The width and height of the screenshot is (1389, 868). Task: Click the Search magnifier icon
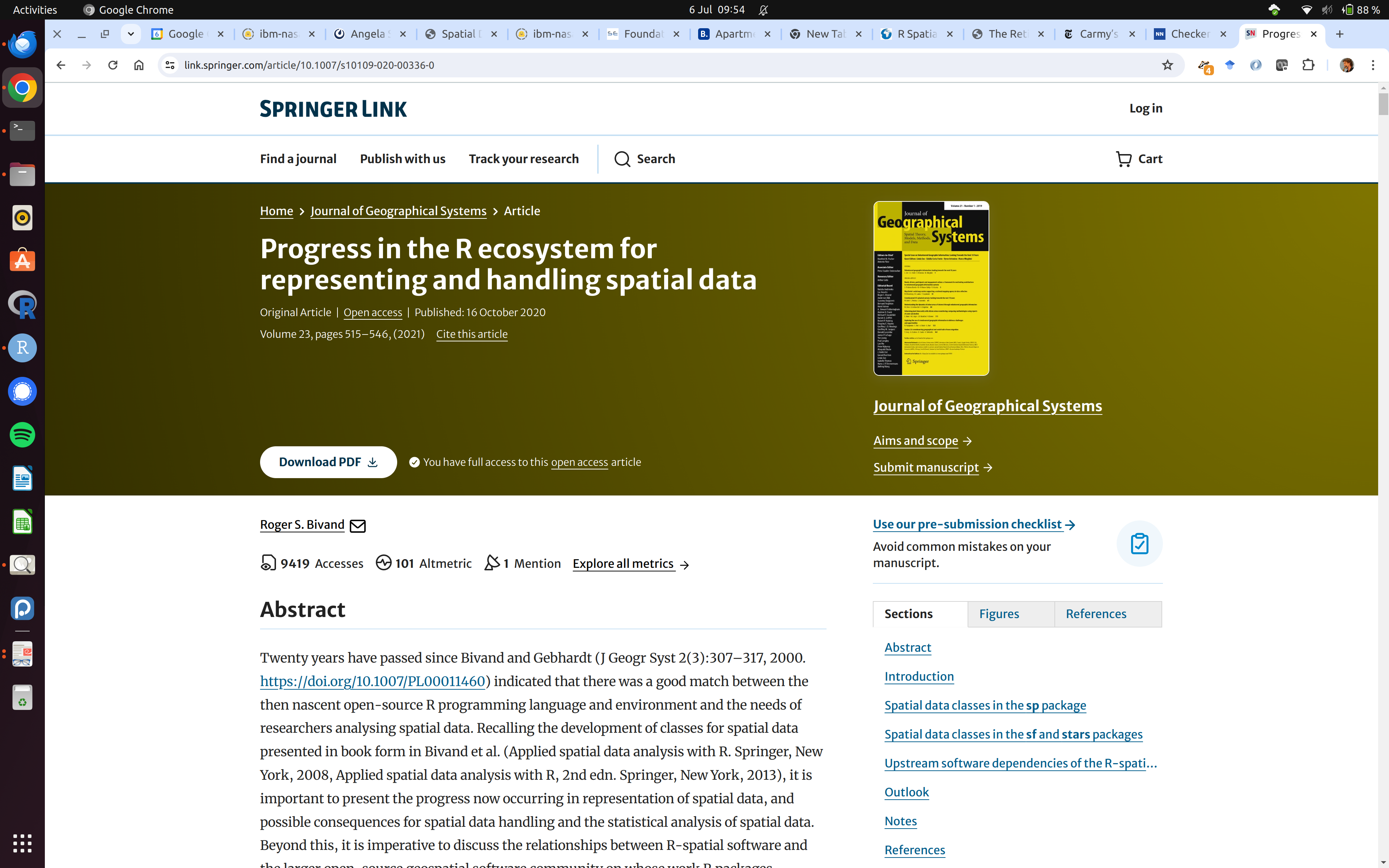pyautogui.click(x=622, y=159)
